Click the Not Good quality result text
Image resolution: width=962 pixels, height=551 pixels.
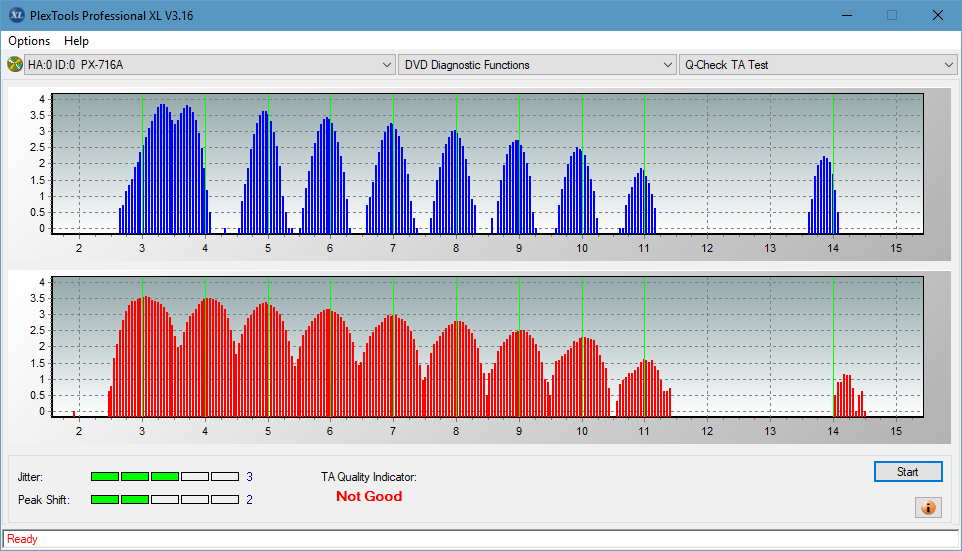coord(369,496)
